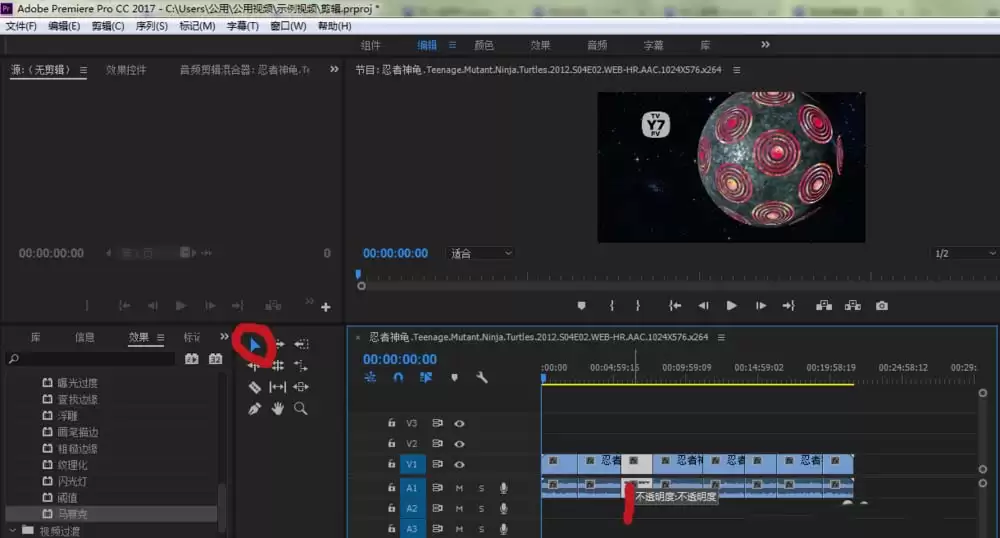Click the Export Frame camera icon
This screenshot has width=1000, height=538.
[x=881, y=306]
